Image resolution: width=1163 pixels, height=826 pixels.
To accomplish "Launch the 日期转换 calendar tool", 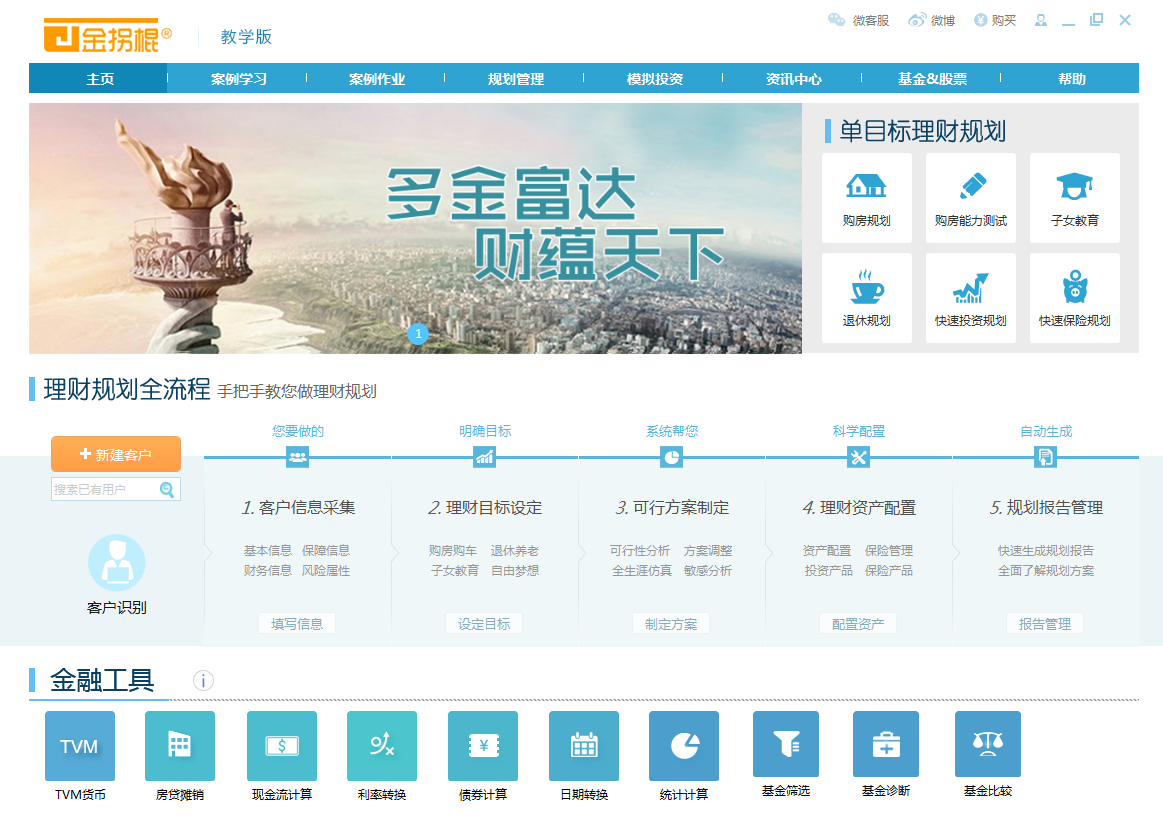I will pos(584,746).
